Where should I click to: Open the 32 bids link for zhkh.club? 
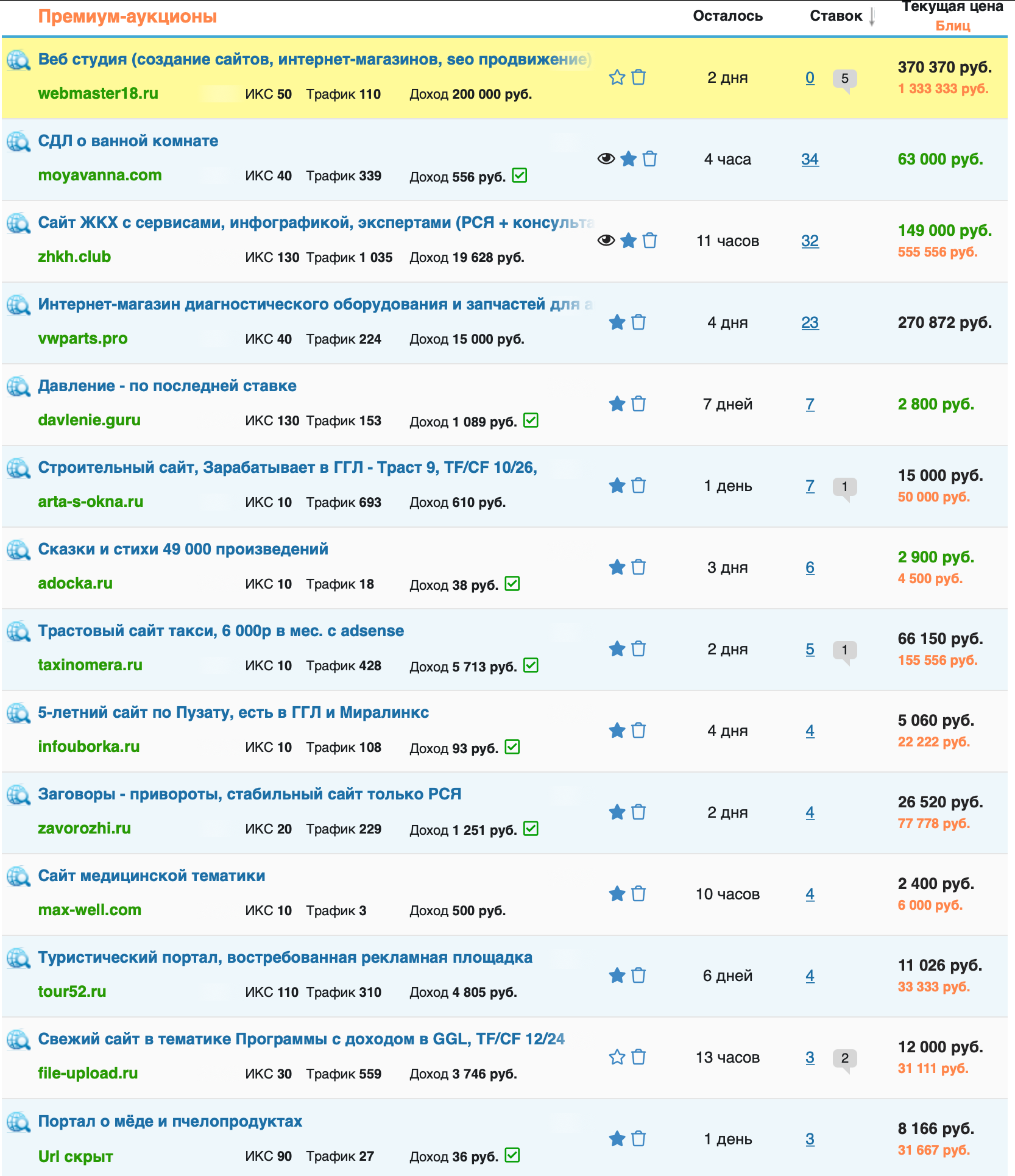pos(810,241)
